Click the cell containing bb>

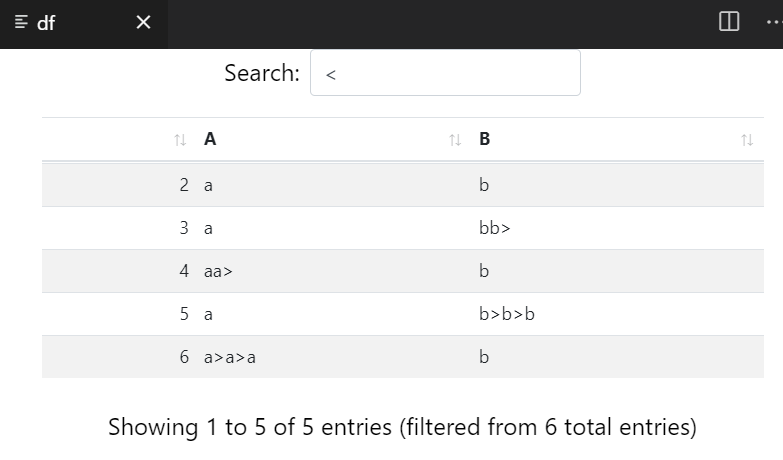[495, 228]
